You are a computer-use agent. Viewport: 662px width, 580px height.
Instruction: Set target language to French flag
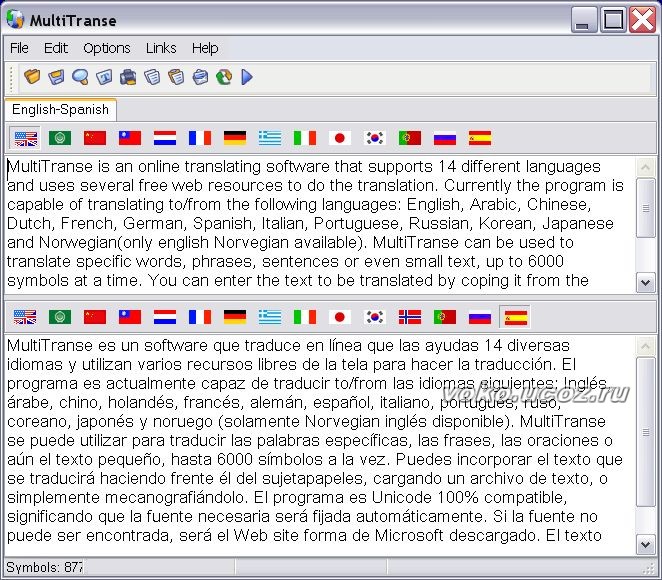pyautogui.click(x=200, y=317)
